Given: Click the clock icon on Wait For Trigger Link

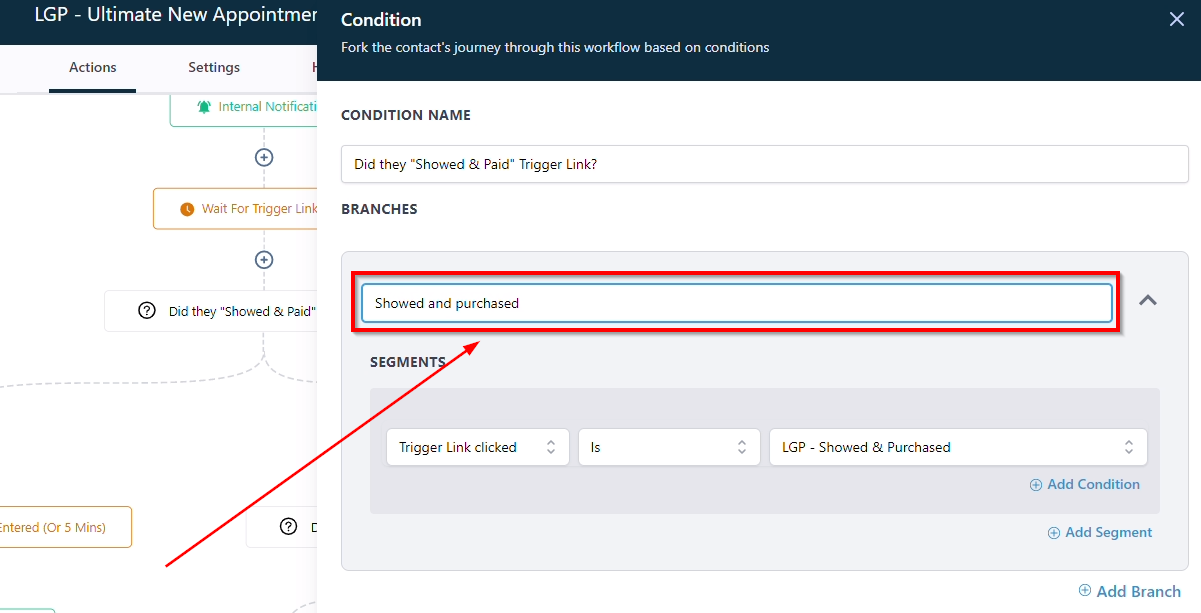Looking at the screenshot, I should click(x=187, y=209).
